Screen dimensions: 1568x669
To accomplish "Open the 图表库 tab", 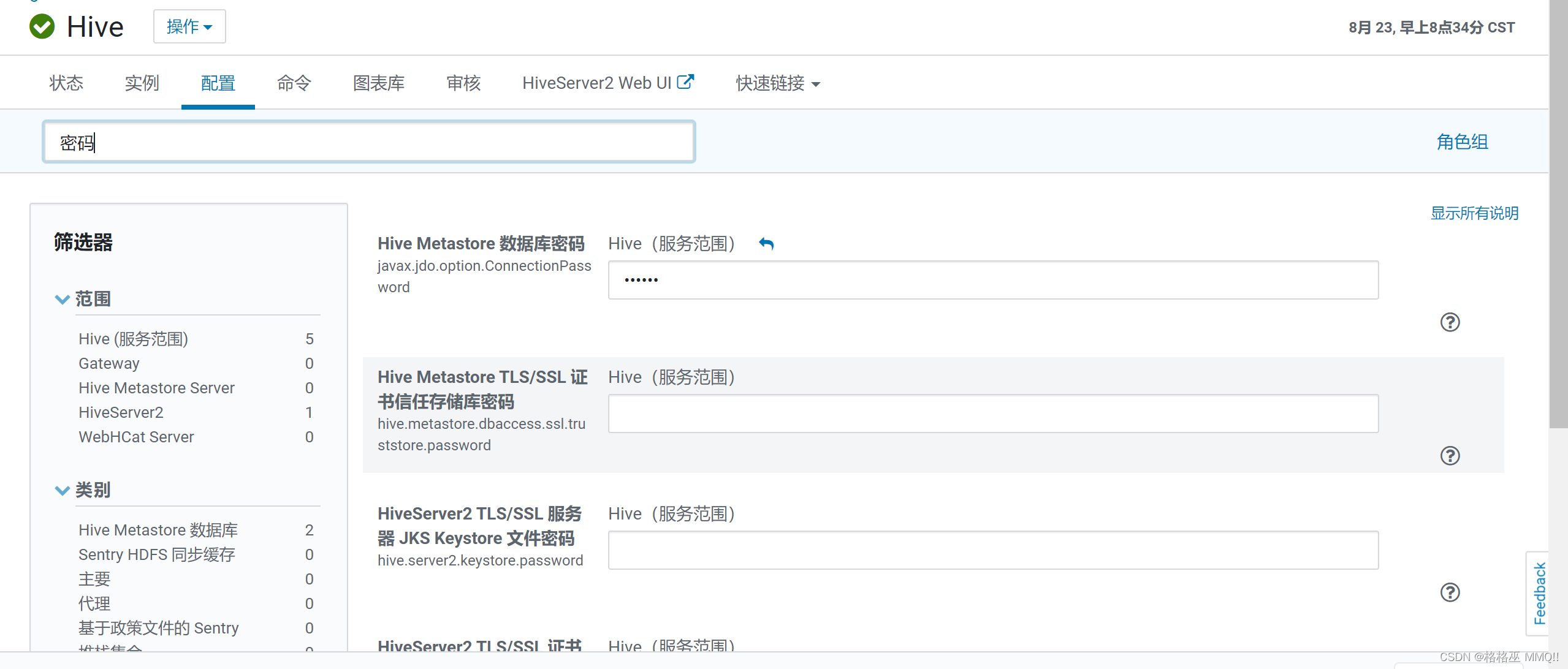I will [379, 83].
